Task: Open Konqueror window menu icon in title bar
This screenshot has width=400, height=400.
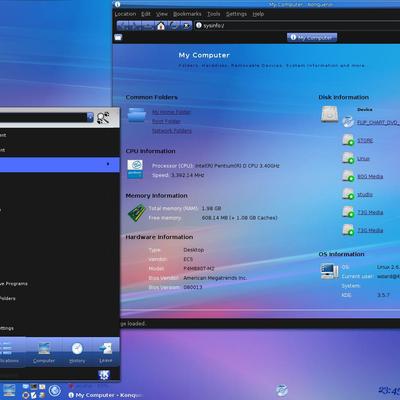Action: click(117, 4)
